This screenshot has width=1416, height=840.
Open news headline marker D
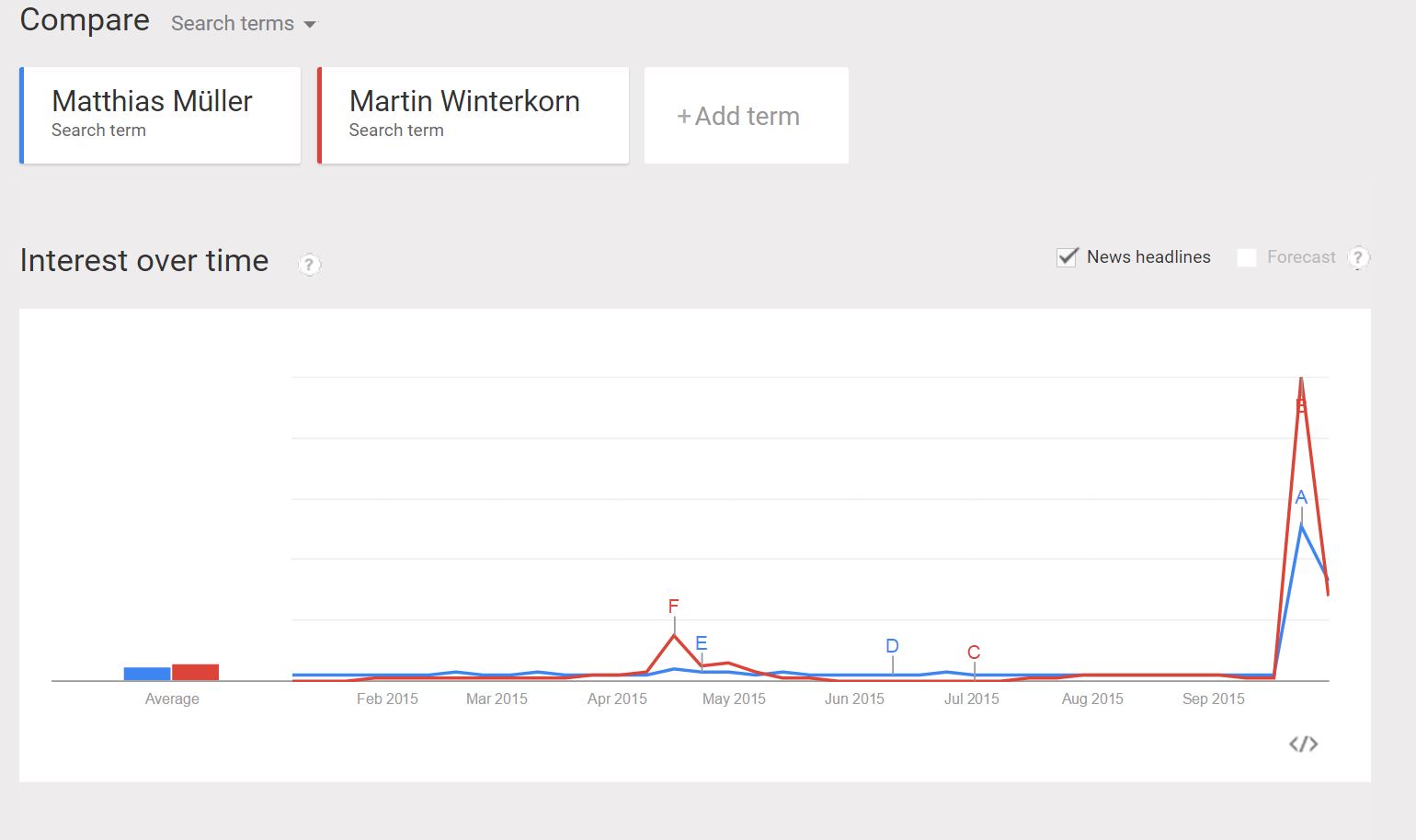(x=892, y=646)
